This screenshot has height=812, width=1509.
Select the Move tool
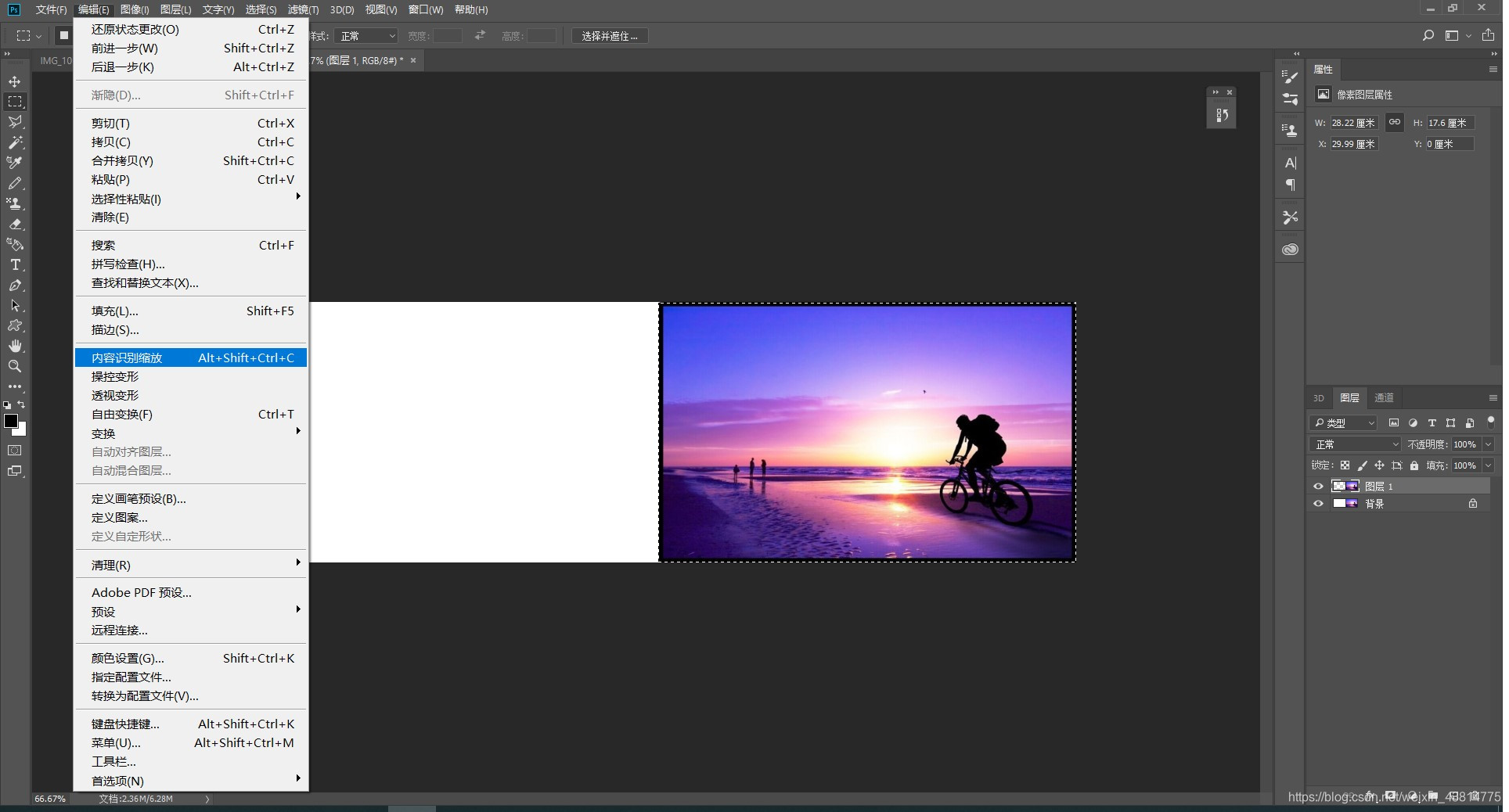[x=15, y=81]
